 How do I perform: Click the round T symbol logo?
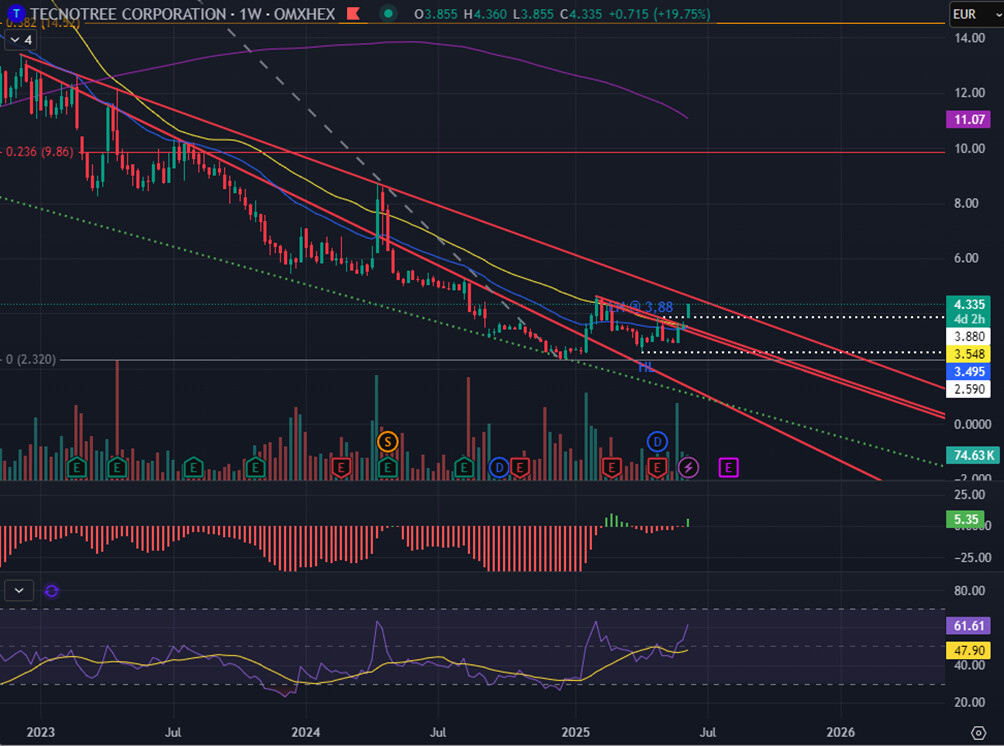(15, 14)
